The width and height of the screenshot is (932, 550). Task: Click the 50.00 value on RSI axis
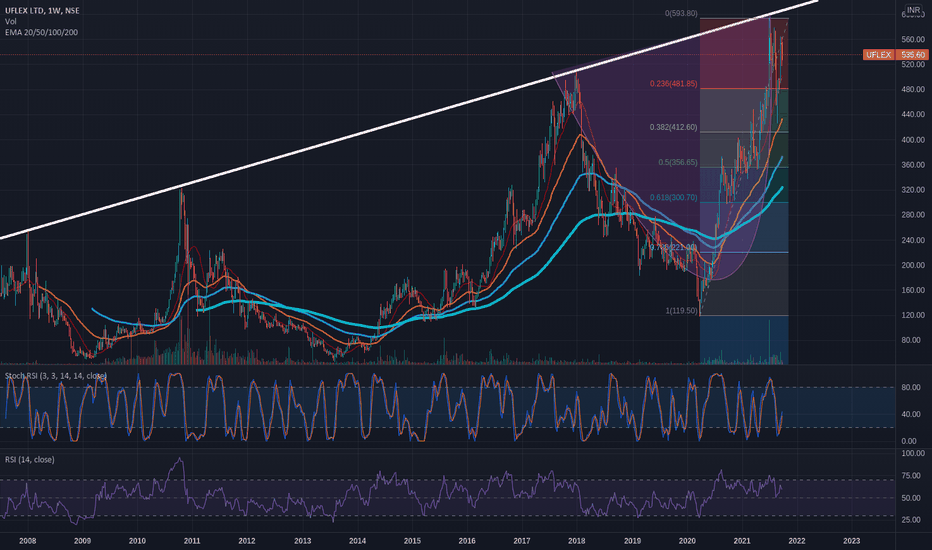point(911,498)
